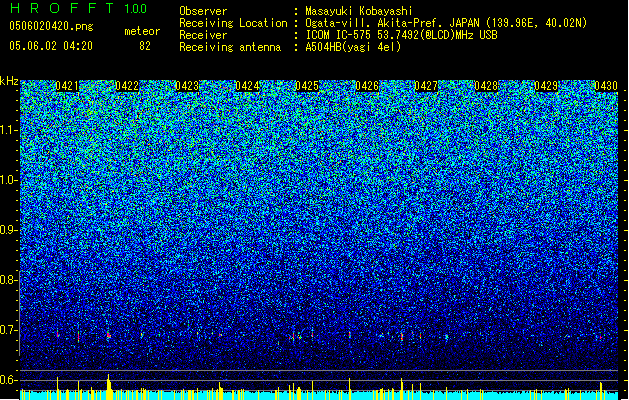Click the filename 0506020420.png

click(x=51, y=26)
